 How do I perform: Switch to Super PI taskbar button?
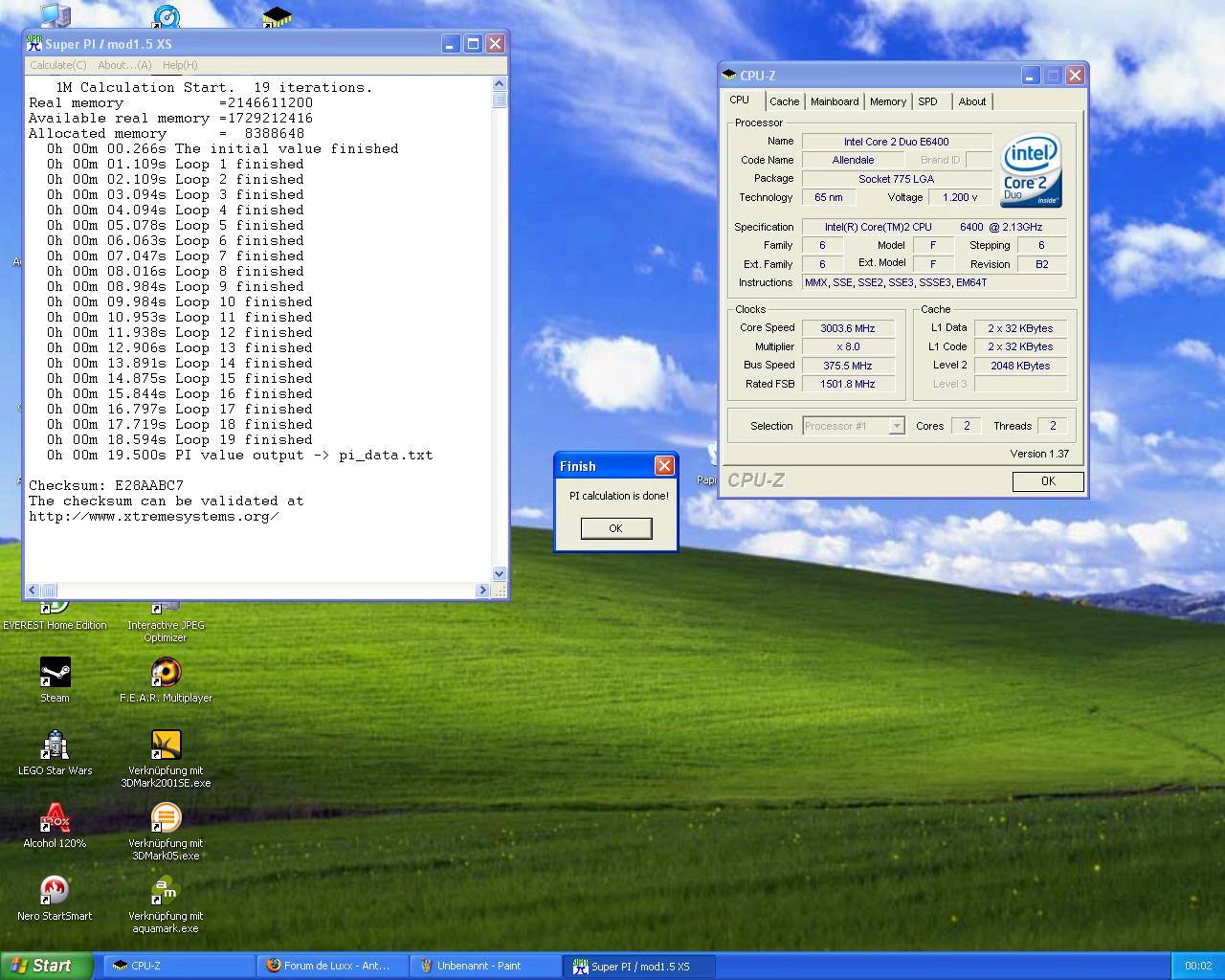click(x=640, y=966)
